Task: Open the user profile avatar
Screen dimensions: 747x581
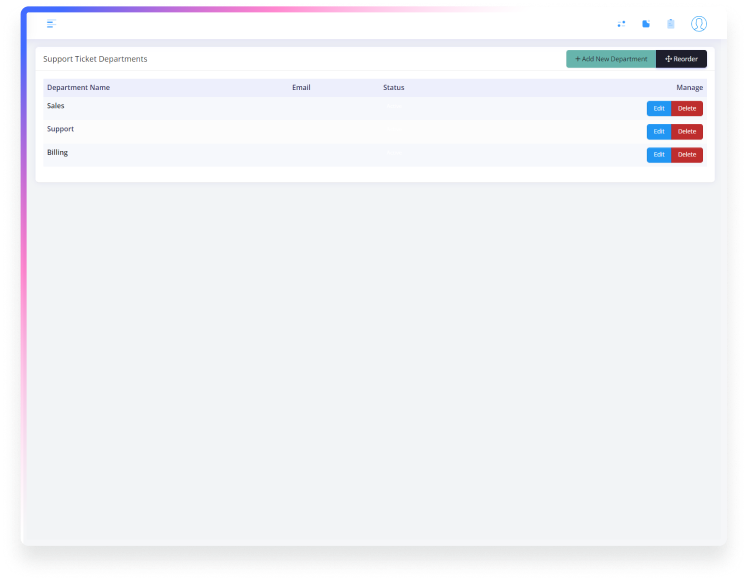Action: [699, 23]
